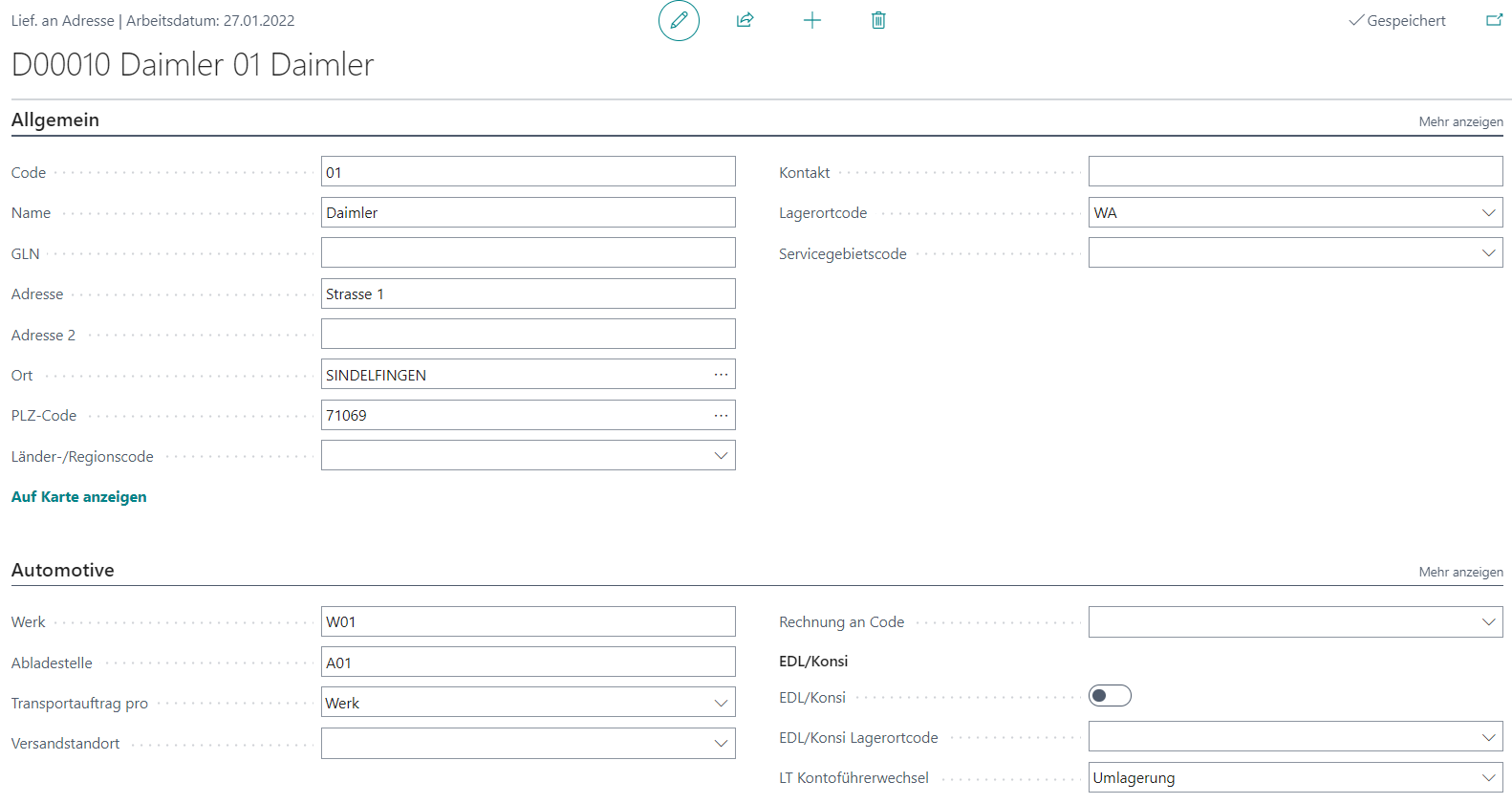Open the Länder-/Regionscode dropdown
Screen dimensions: 1512x804
pos(721,456)
